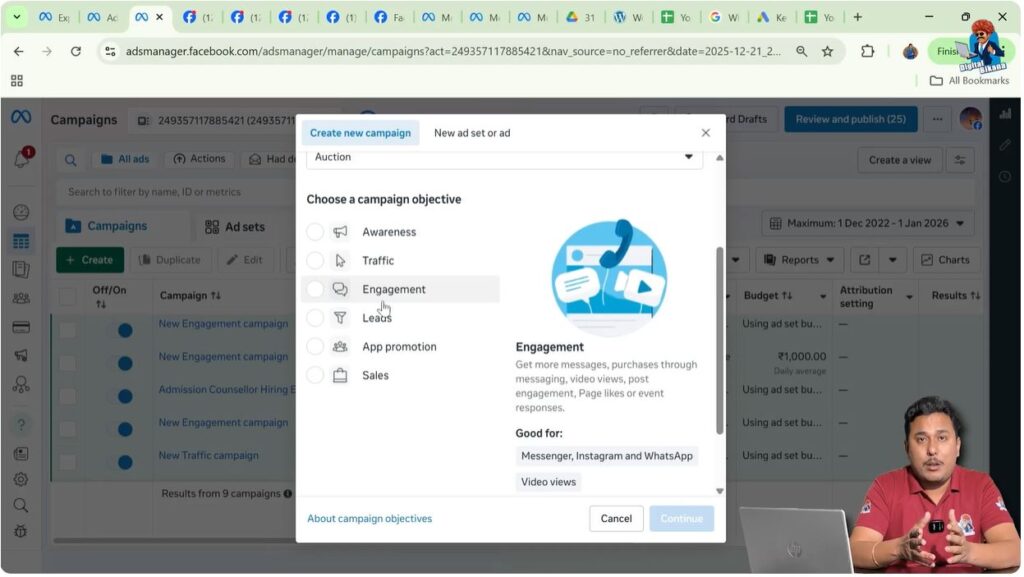Open the Reports dropdown
This screenshot has width=1024, height=577.
800,260
